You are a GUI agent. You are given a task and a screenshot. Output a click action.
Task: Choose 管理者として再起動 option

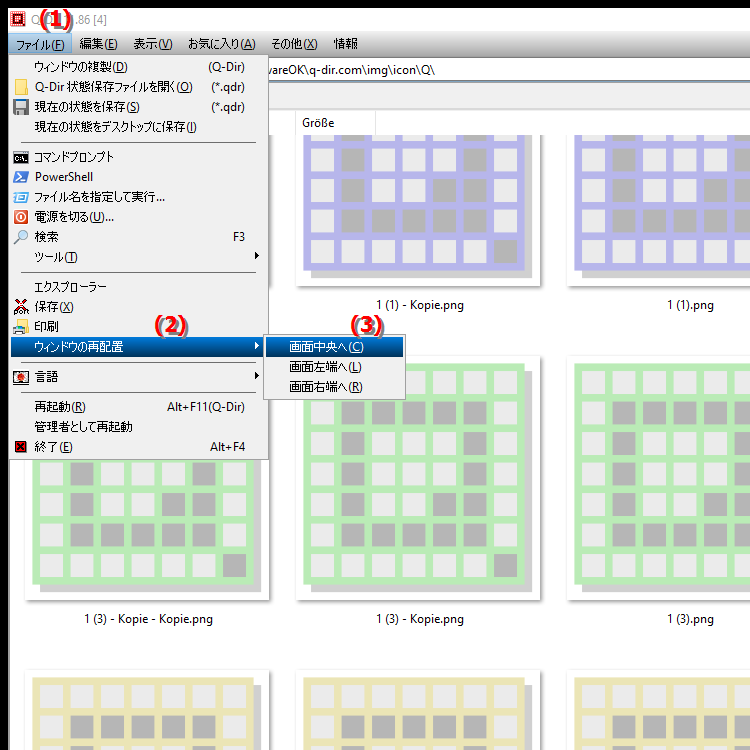[x=83, y=427]
